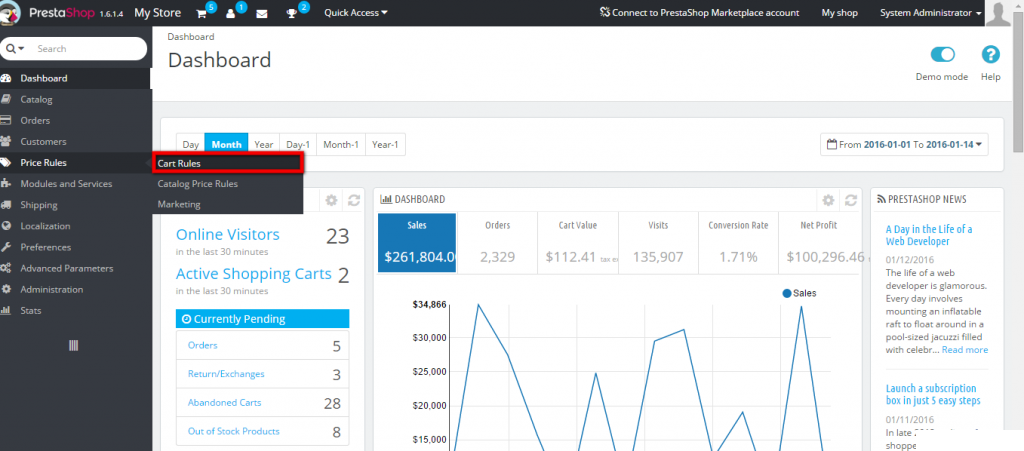Open the My shop link
The width and height of the screenshot is (1024, 451).
pyautogui.click(x=839, y=13)
